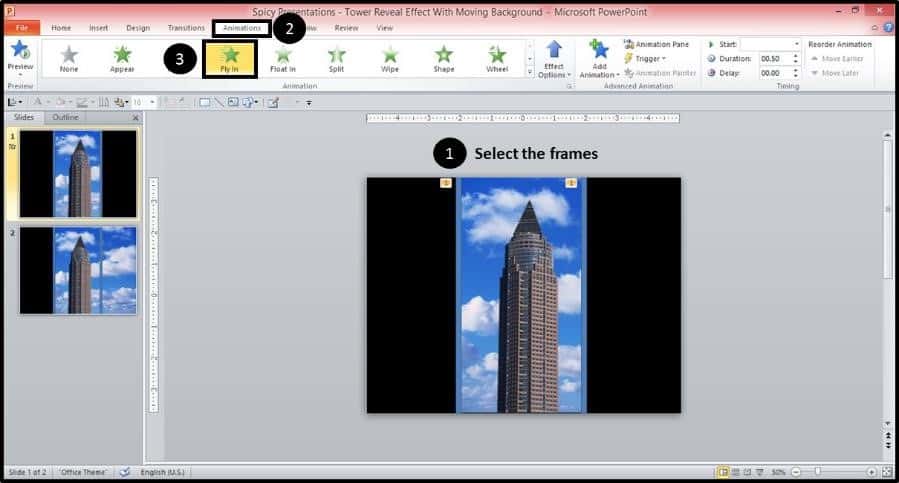Viewport: 899px width, 483px height.
Task: Open the font size box in toolbar
Action: point(143,103)
